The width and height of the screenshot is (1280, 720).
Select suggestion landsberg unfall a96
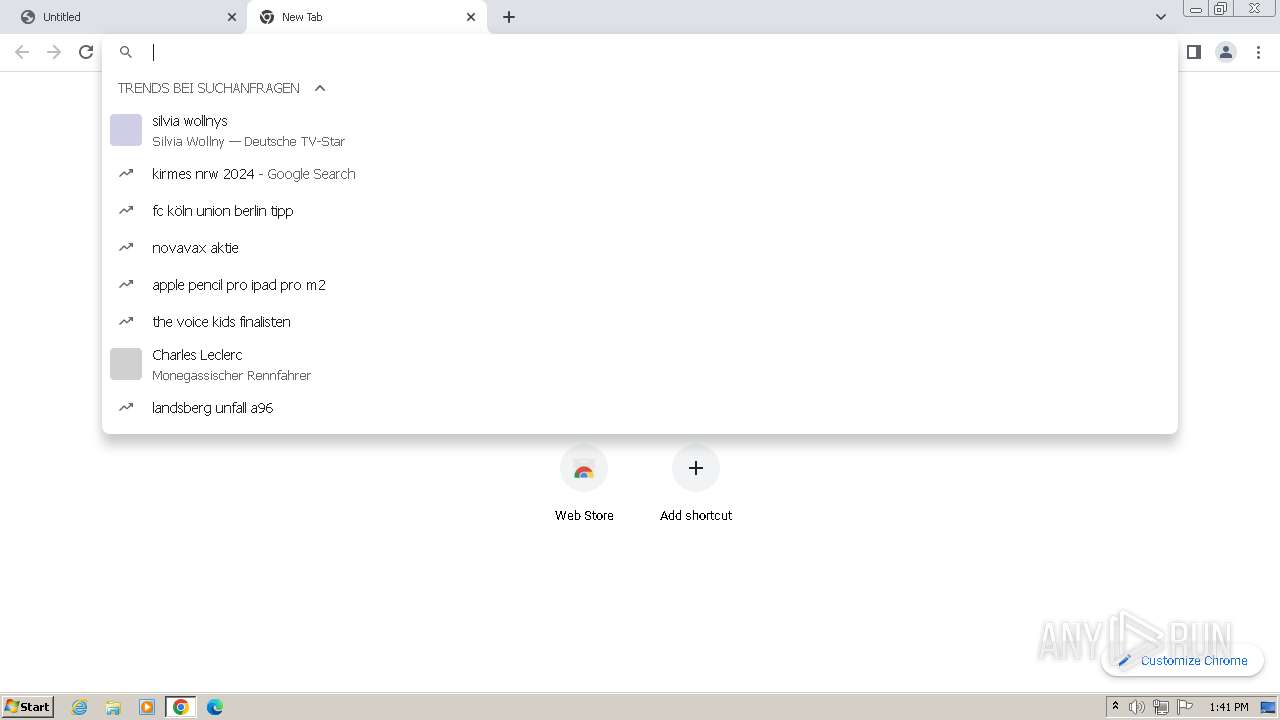pos(640,408)
